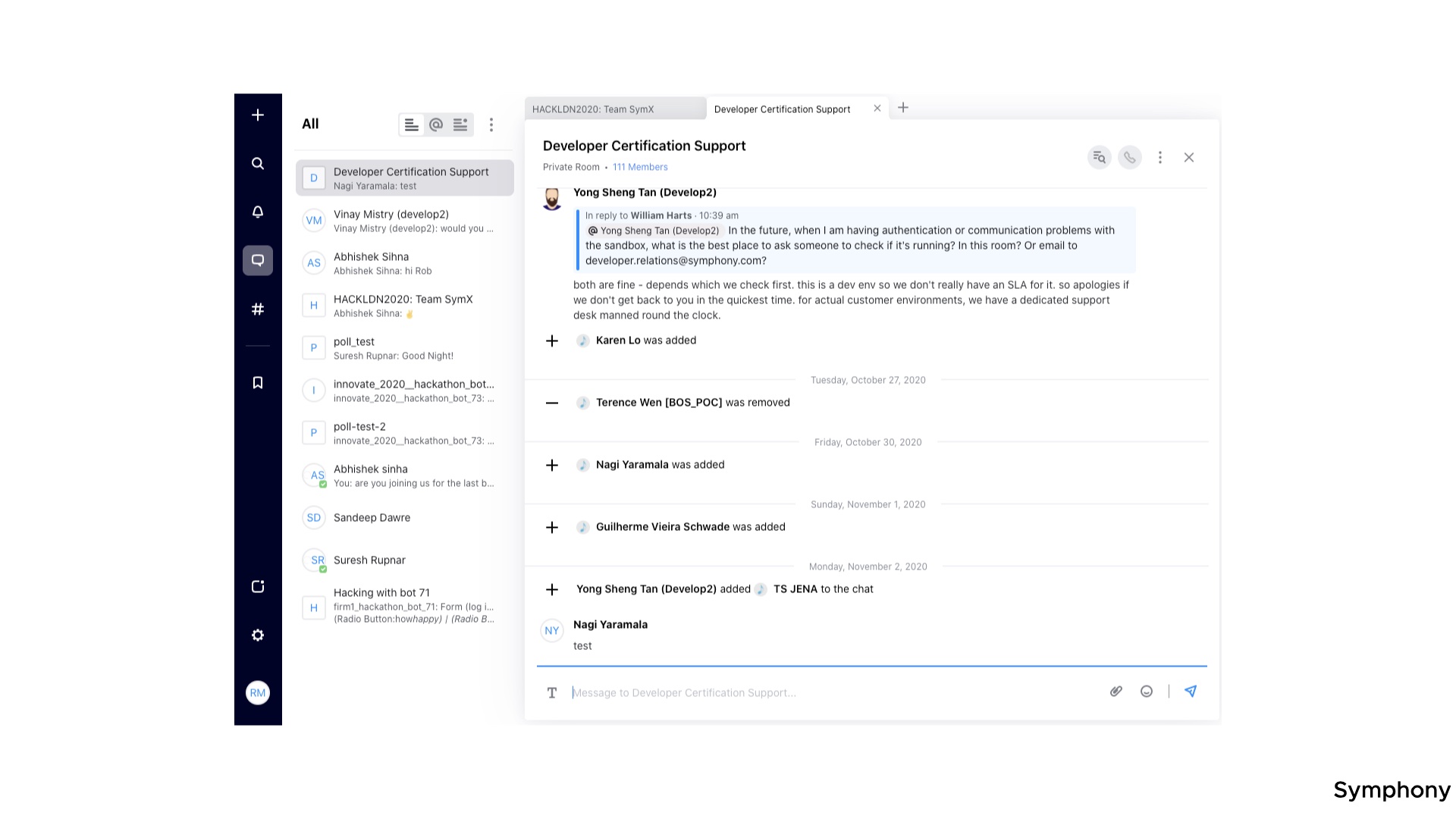The height and width of the screenshot is (819, 1456).
Task: Click the SR avatar icon
Action: [x=314, y=560]
